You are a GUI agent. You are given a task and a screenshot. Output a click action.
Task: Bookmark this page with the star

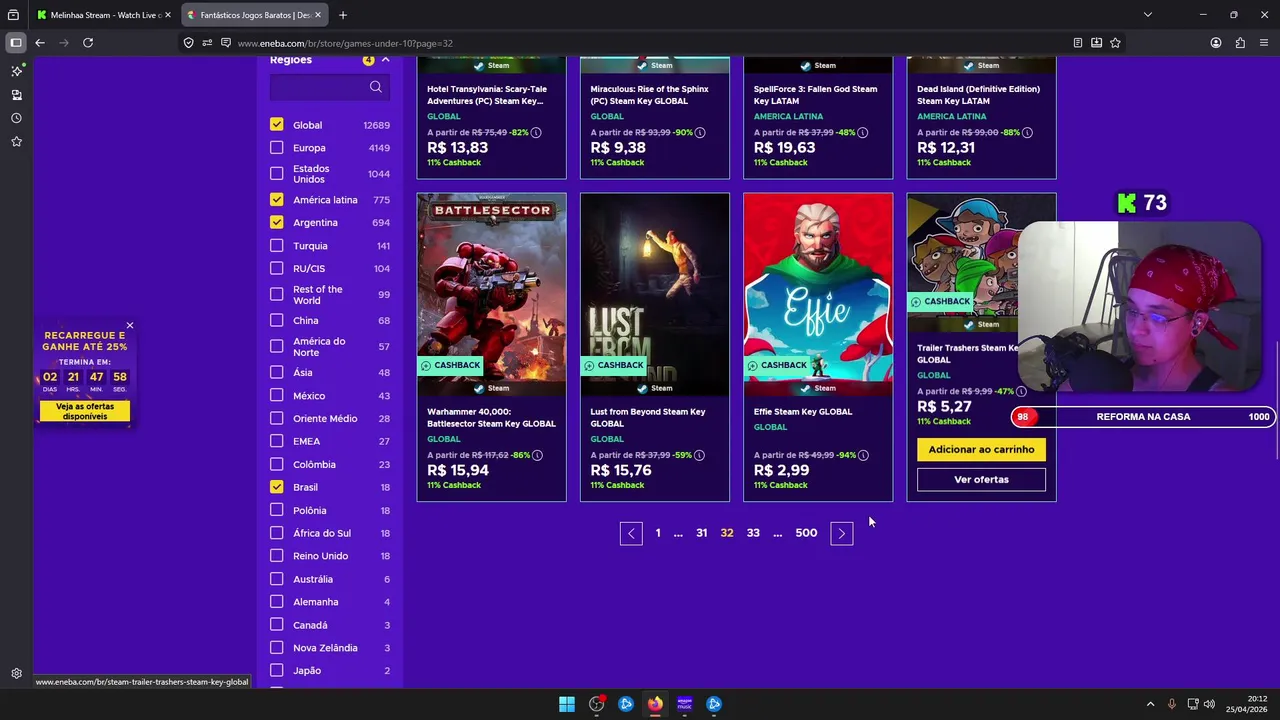click(x=1115, y=43)
